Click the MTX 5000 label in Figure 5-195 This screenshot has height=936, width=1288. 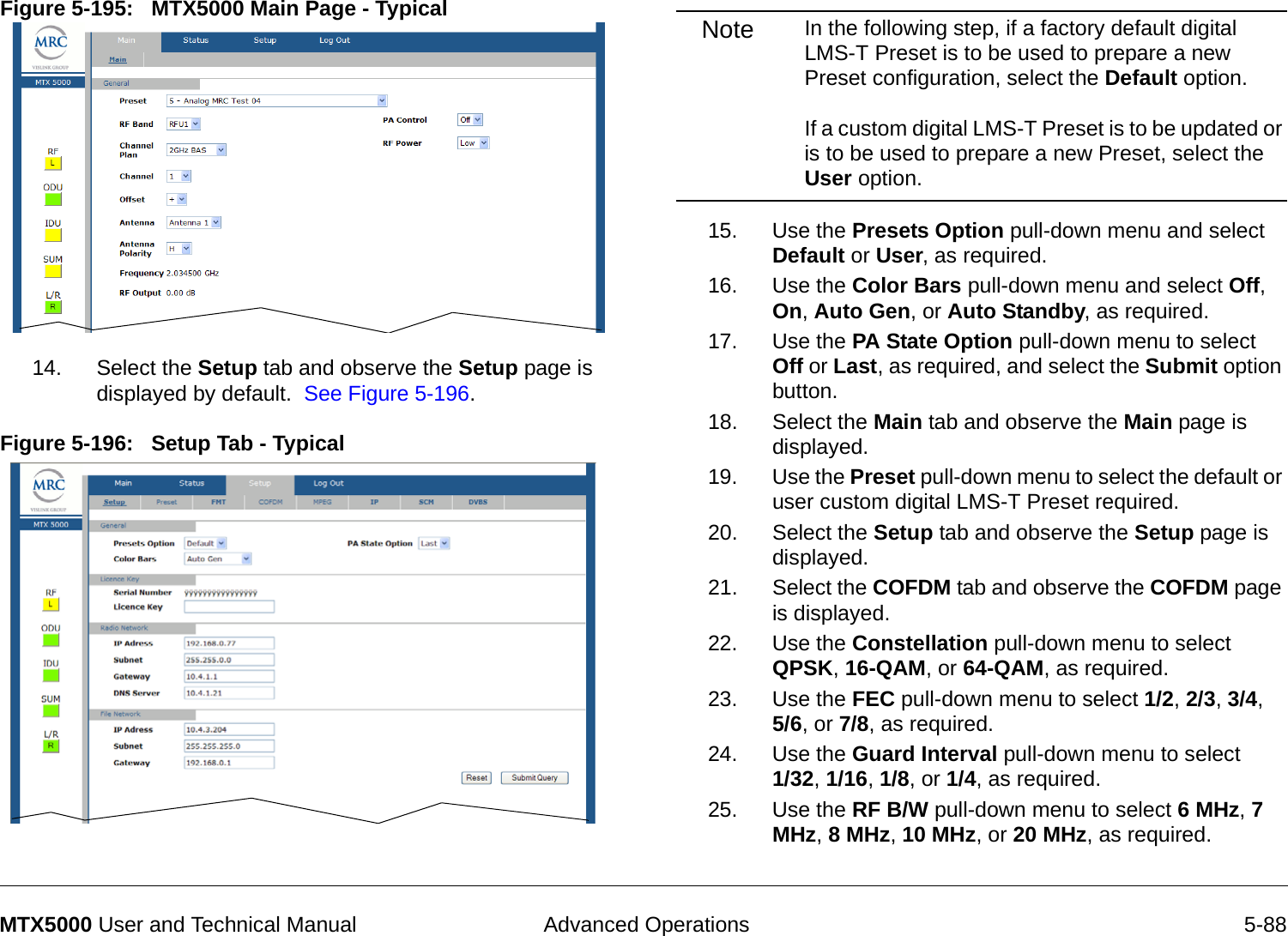click(53, 82)
